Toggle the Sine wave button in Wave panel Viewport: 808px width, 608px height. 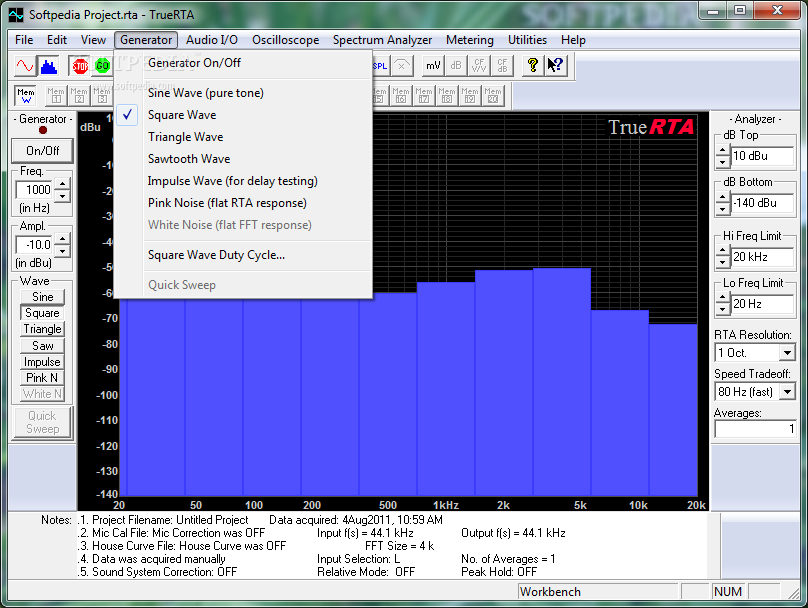click(x=42, y=297)
